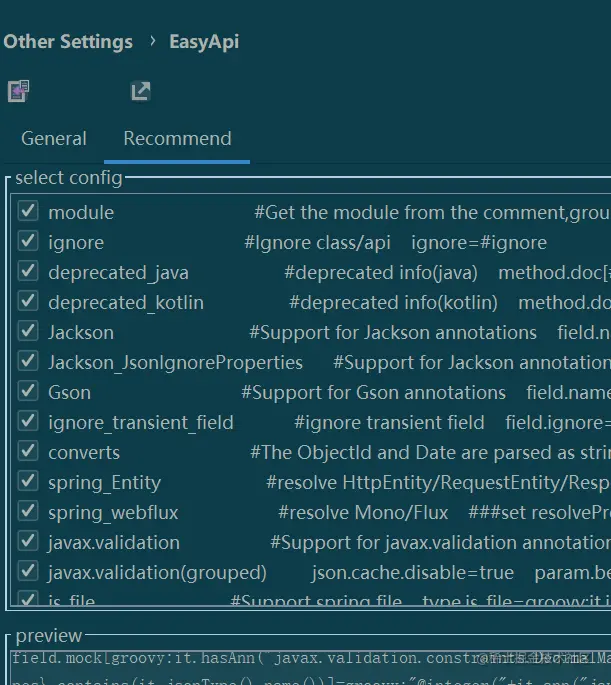Disable the Gson support checkbox

point(28,392)
